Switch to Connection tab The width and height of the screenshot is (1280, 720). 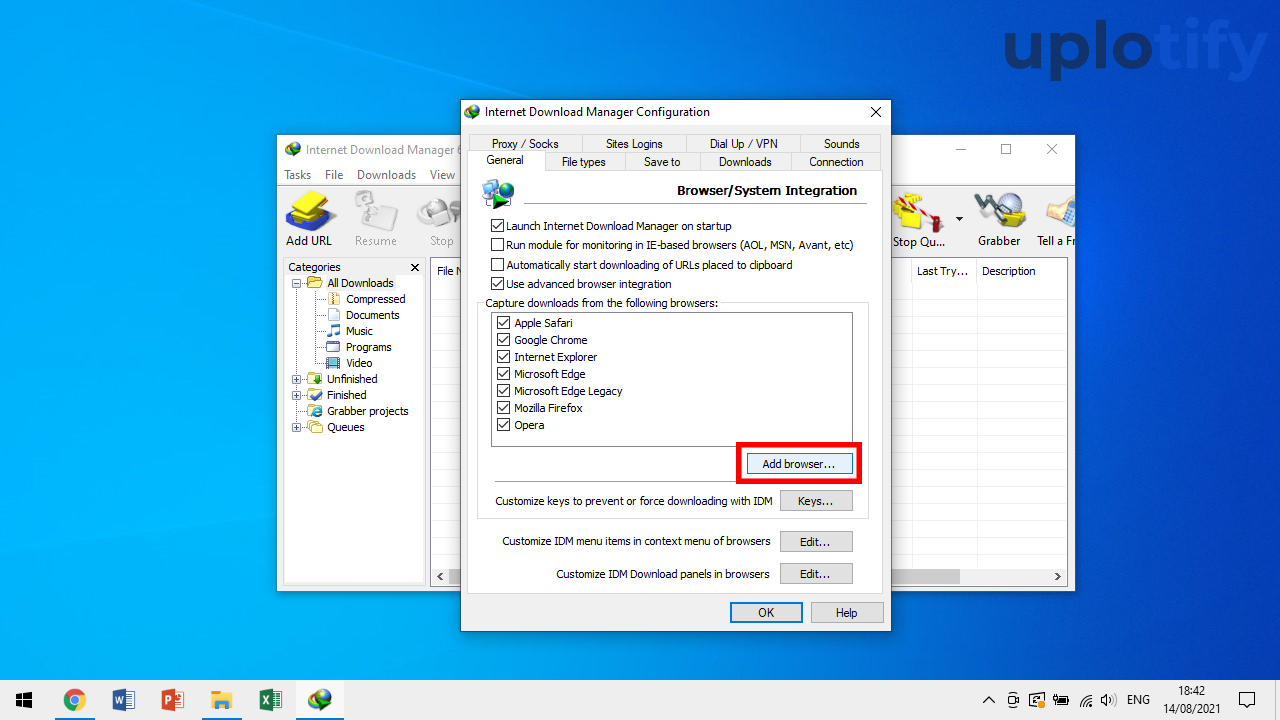coord(836,162)
